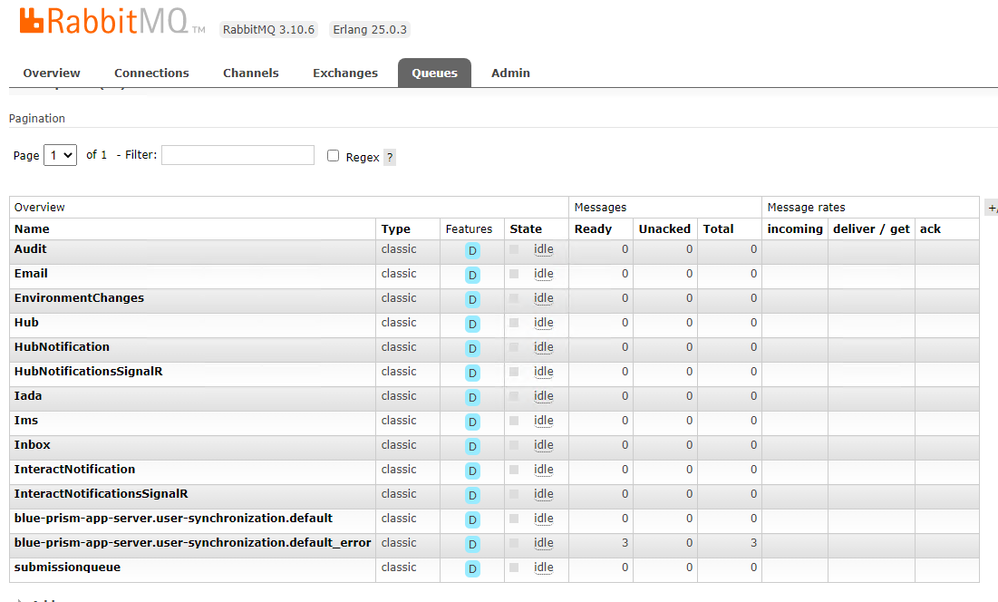Go to the Admin tab
Screen dimensions: 998x602
(510, 73)
